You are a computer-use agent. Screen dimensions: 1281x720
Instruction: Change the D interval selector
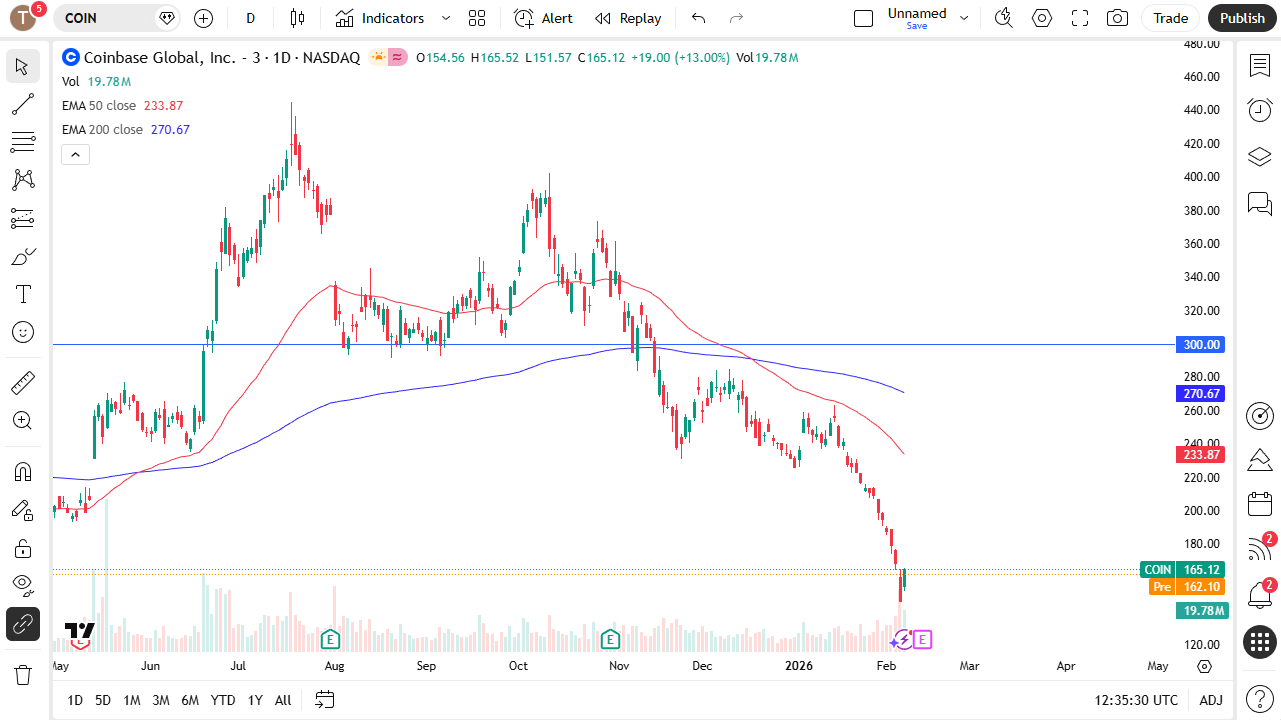(250, 18)
